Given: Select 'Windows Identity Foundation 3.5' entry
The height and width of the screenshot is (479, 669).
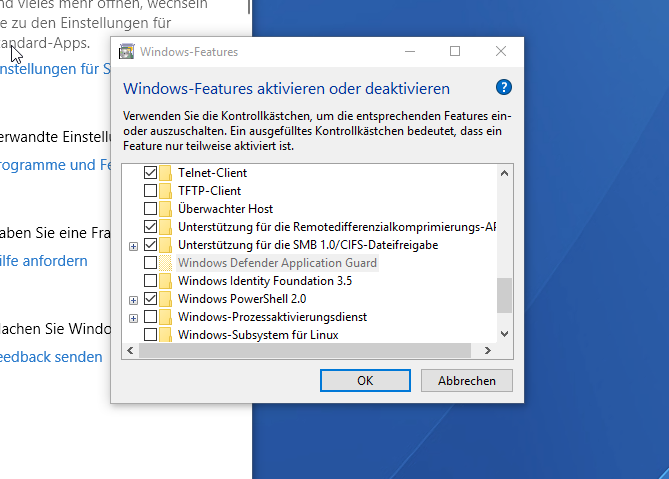Looking at the screenshot, I should (x=265, y=281).
